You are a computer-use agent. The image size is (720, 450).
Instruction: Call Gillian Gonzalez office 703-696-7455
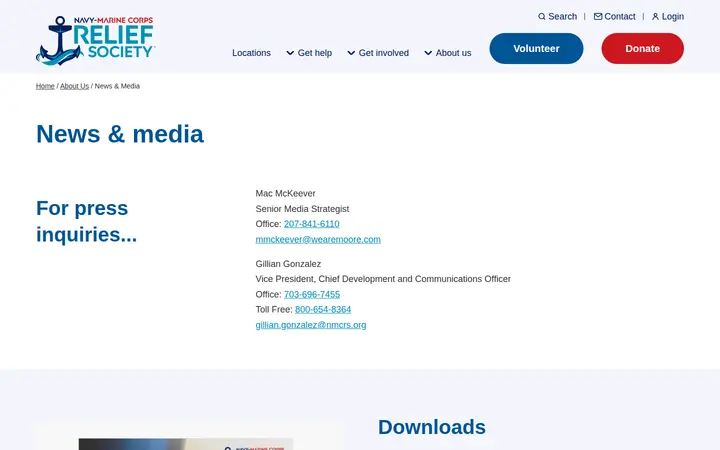(312, 294)
